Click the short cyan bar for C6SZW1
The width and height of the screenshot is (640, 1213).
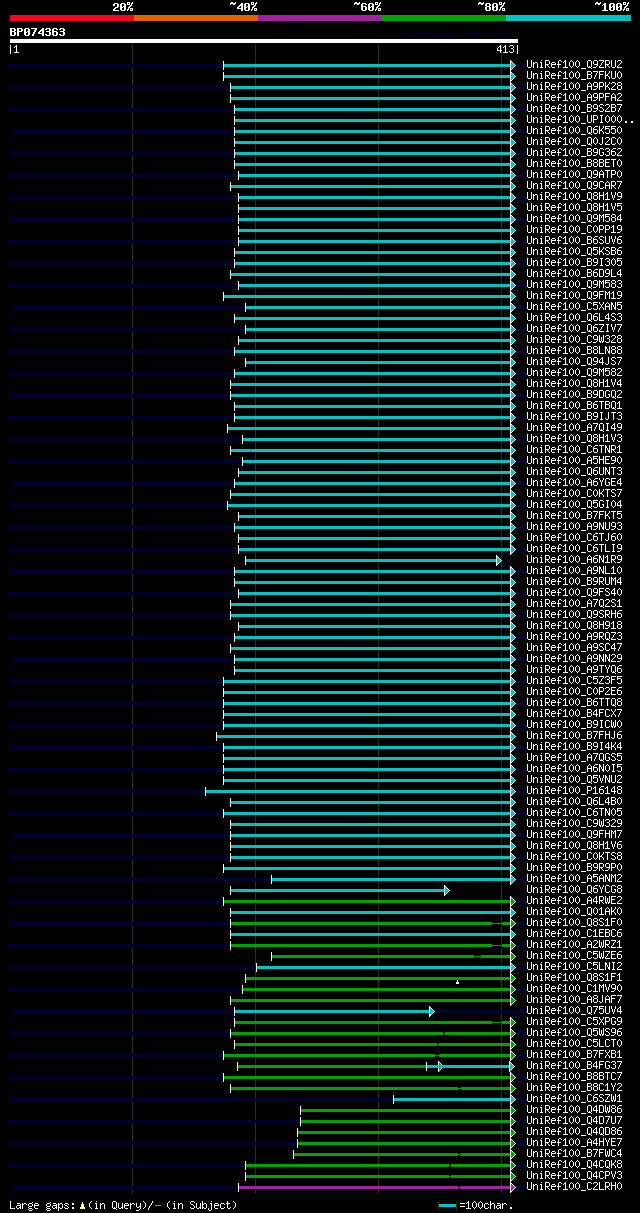click(454, 1099)
